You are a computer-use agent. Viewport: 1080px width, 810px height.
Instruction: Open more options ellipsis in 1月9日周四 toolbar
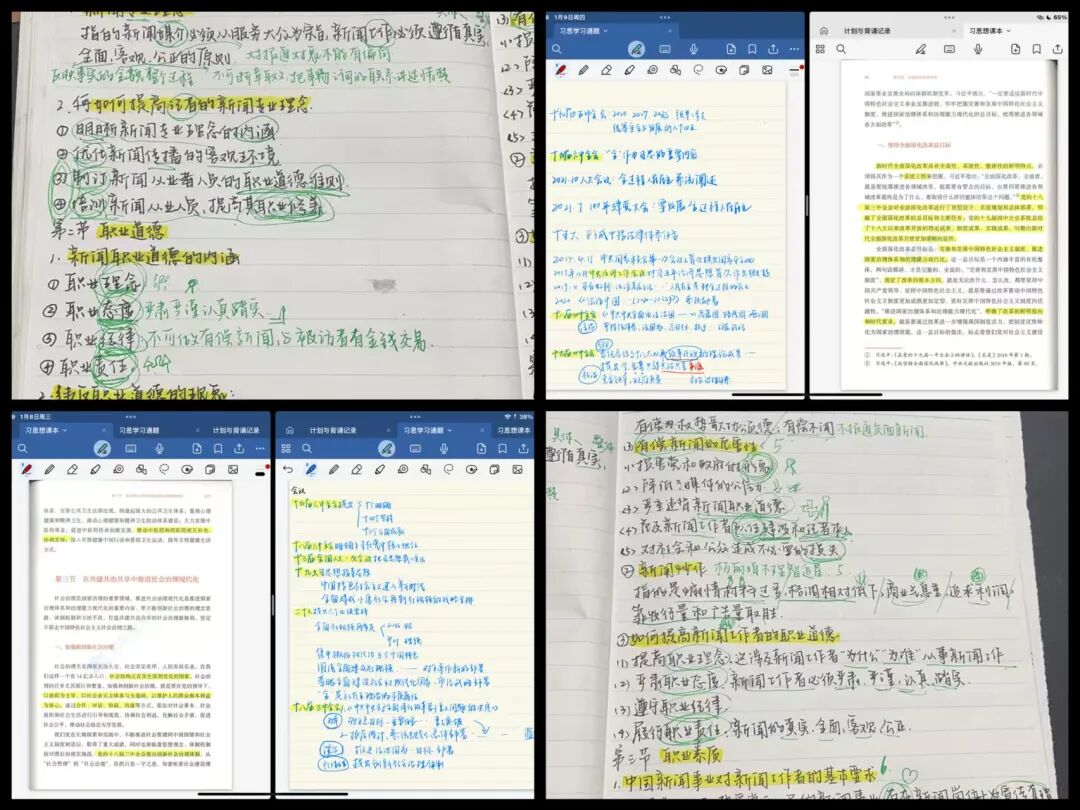(x=795, y=49)
